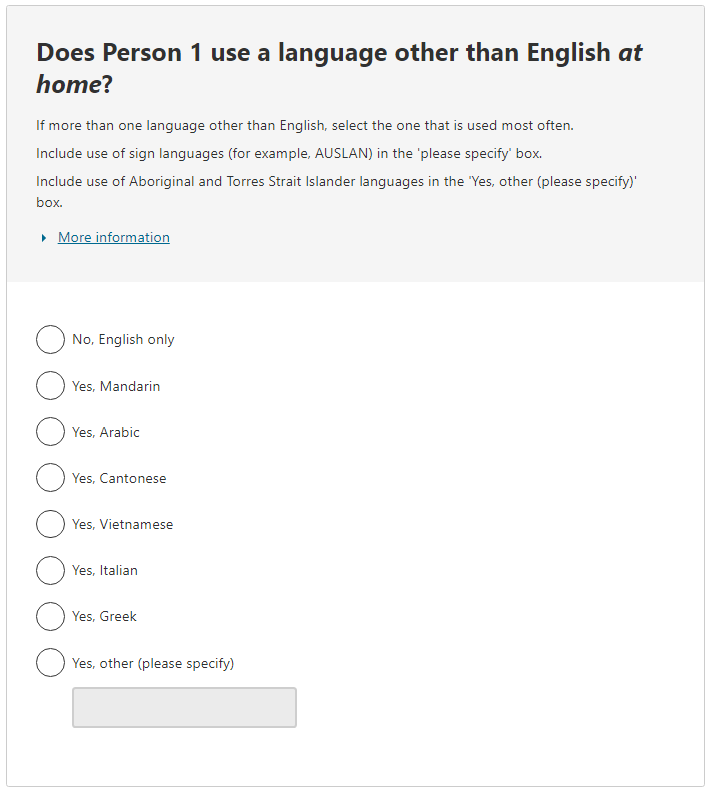Expand the triangle arrow beside More information
Screen dimensions: 710x794
pos(44,238)
